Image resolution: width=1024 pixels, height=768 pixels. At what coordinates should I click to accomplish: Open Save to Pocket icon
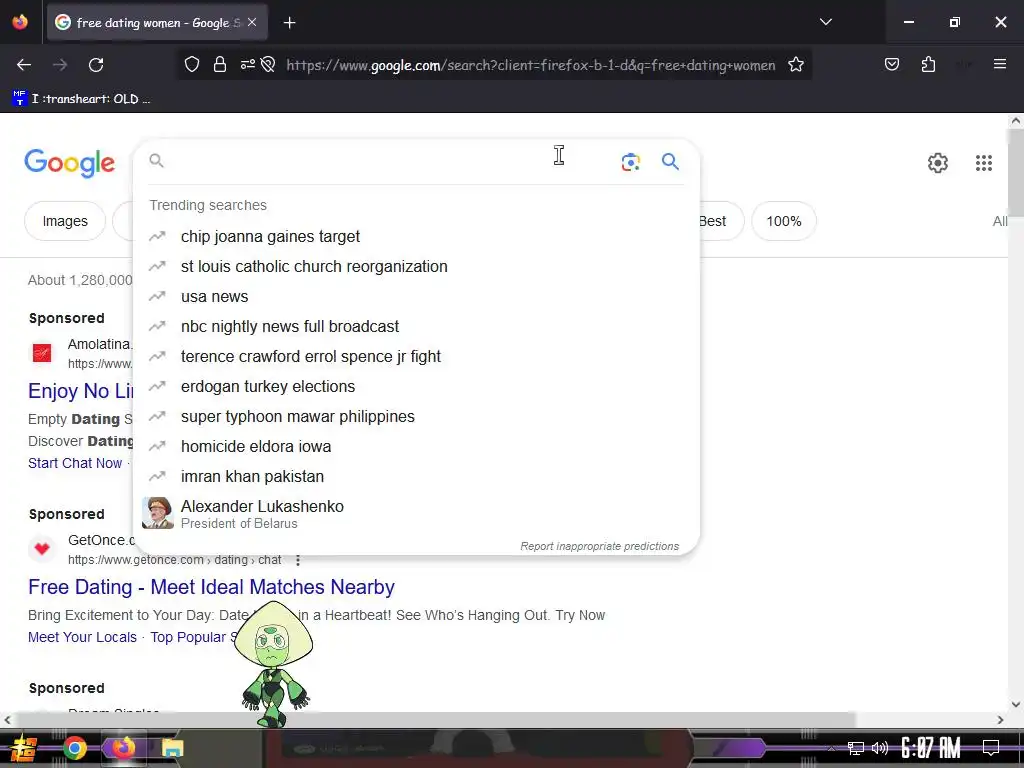[x=891, y=64]
